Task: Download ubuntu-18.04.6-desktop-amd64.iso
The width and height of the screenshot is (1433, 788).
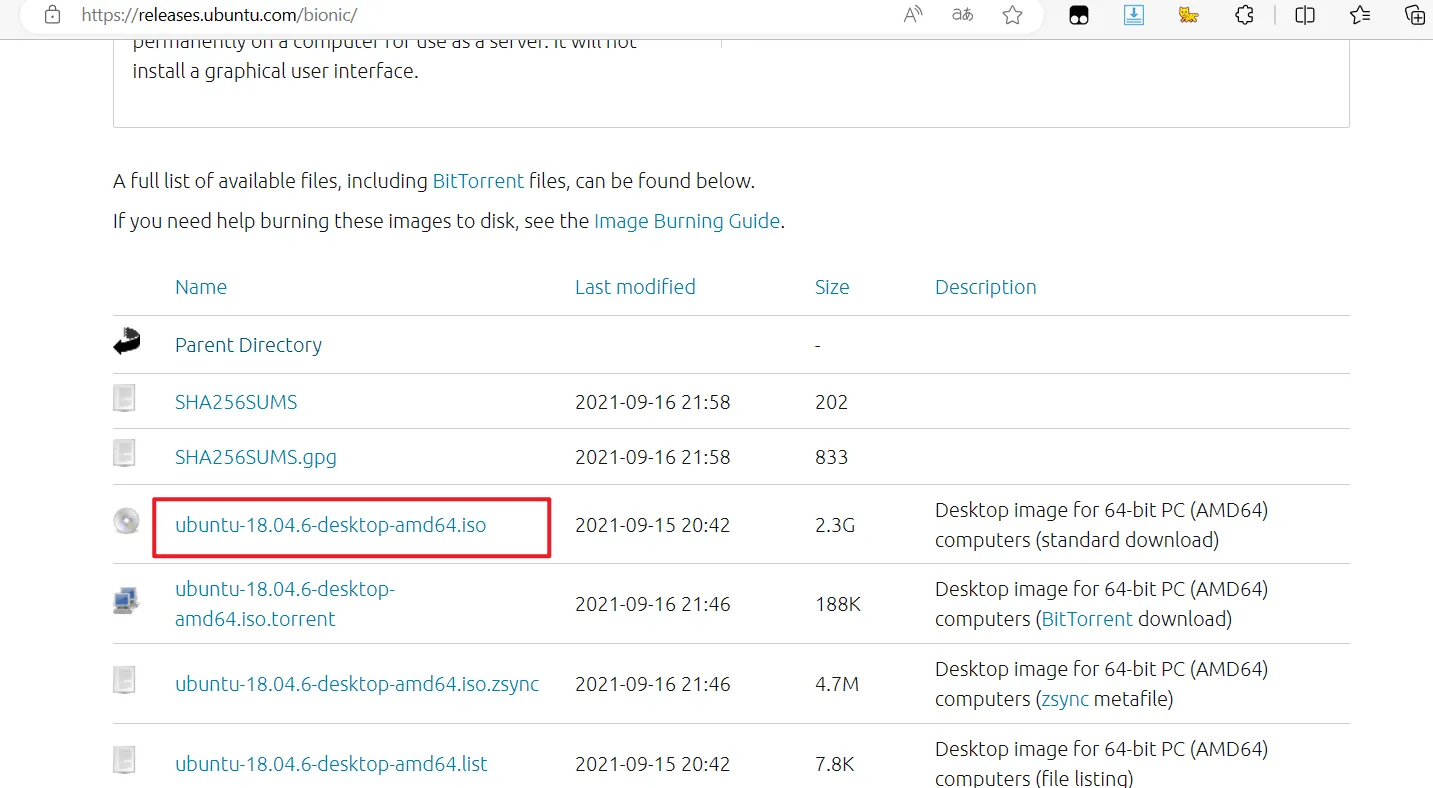Action: click(330, 525)
